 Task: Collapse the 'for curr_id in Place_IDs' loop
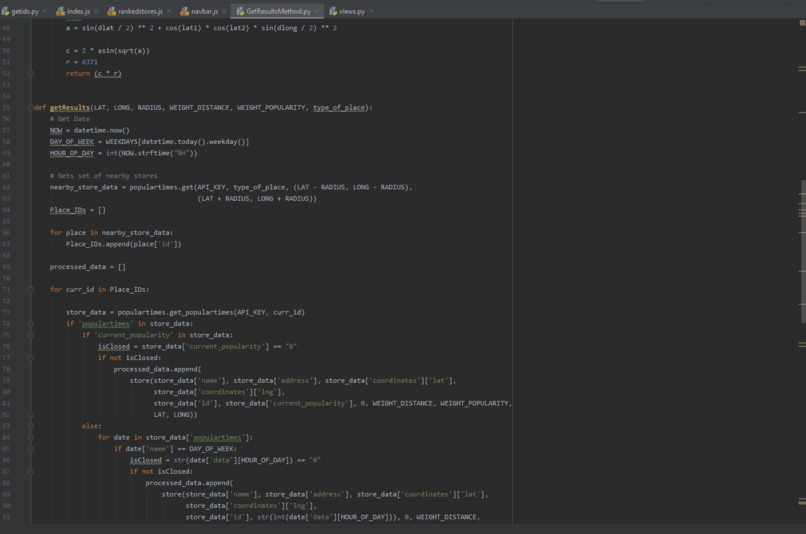click(31, 289)
